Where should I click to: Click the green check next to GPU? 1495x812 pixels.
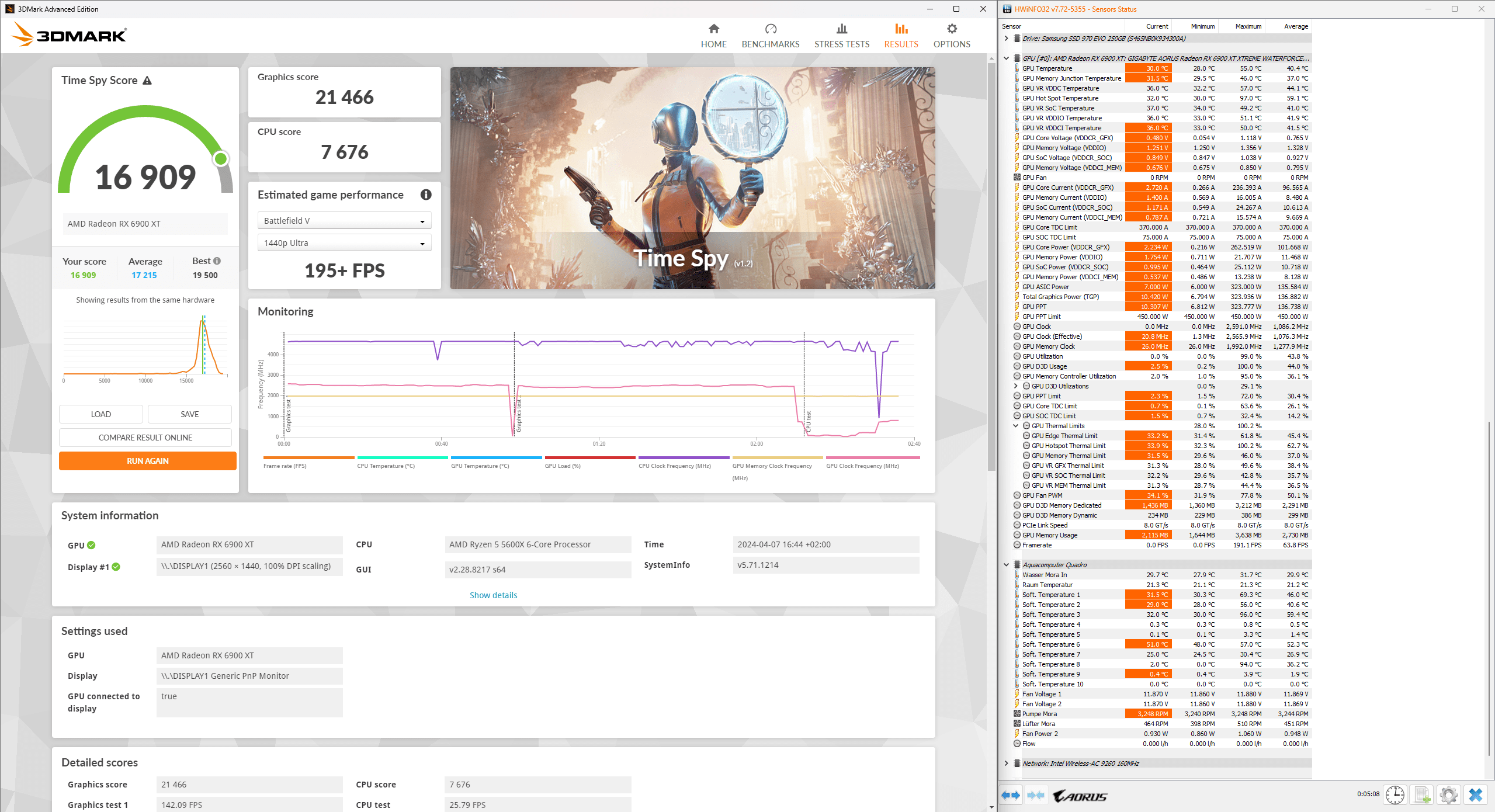pos(91,545)
